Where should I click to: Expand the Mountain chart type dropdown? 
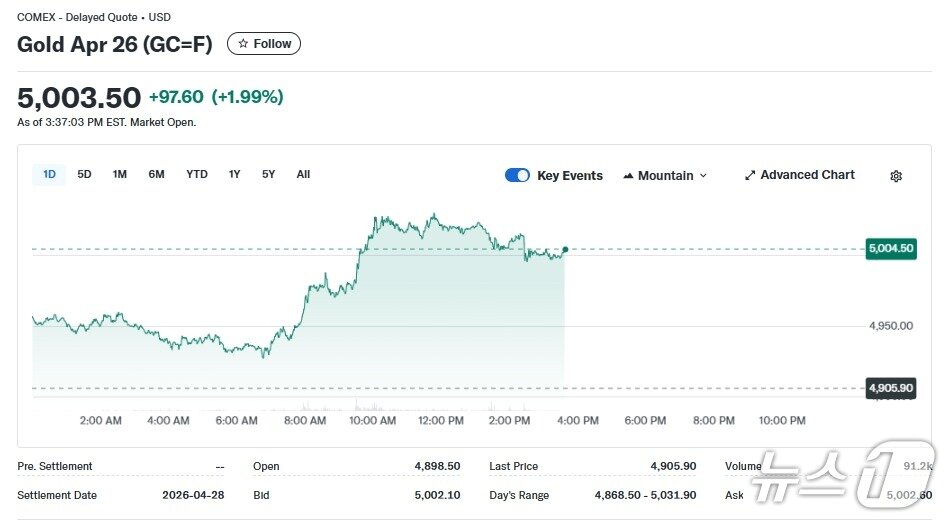(x=703, y=176)
